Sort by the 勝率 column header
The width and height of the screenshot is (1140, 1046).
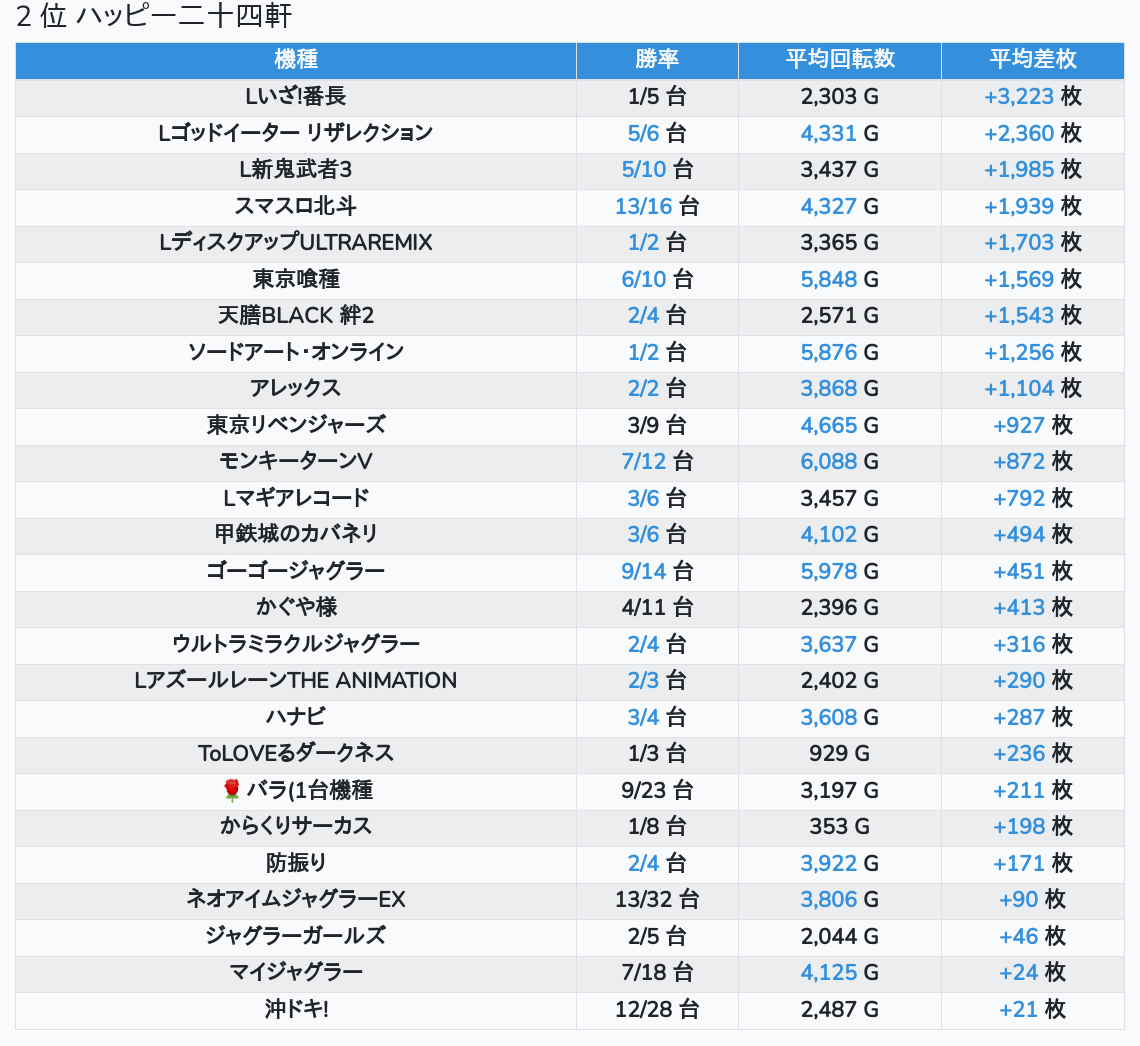coord(657,60)
